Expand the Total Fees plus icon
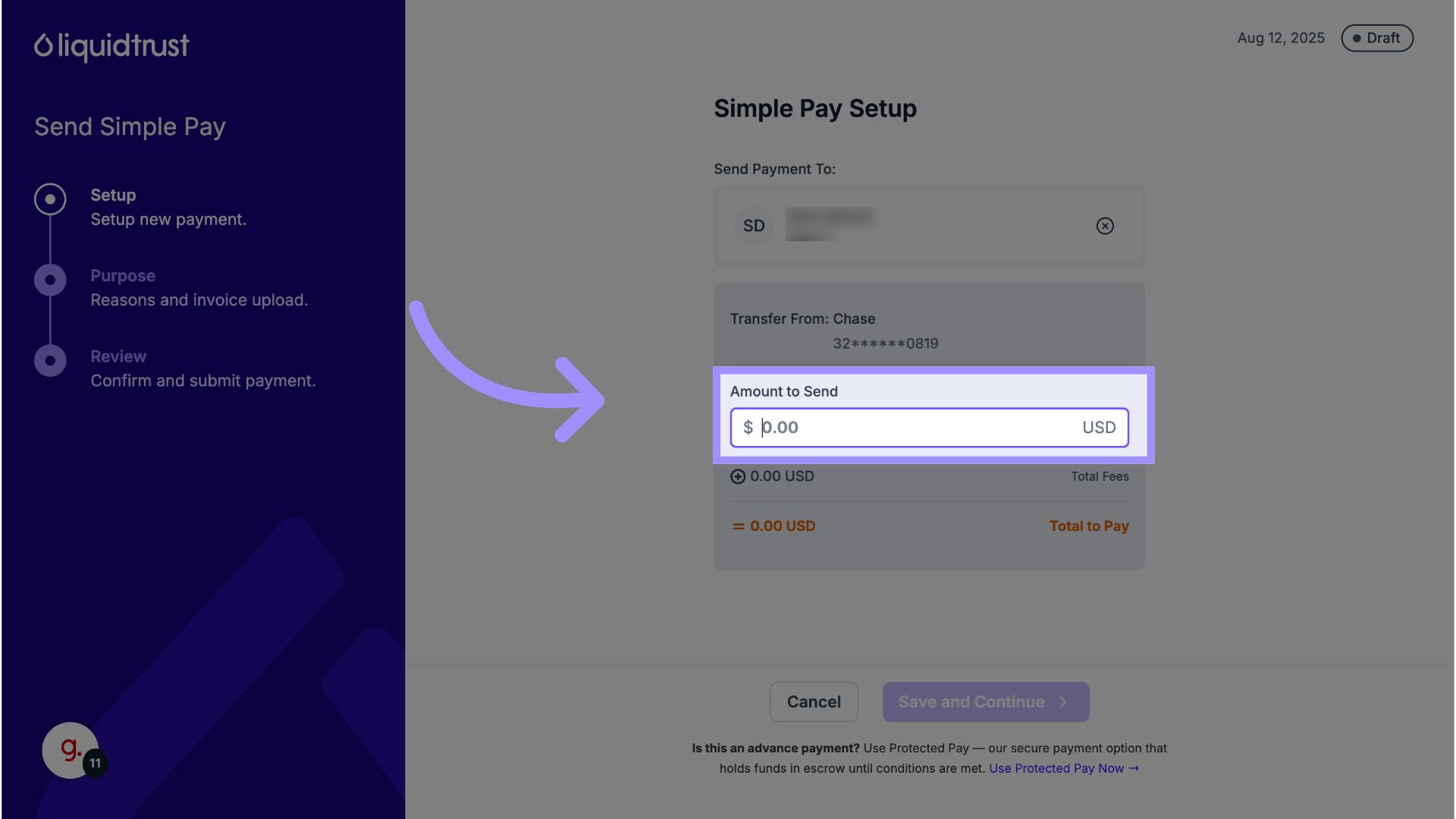The image size is (1456, 819). [x=738, y=477]
